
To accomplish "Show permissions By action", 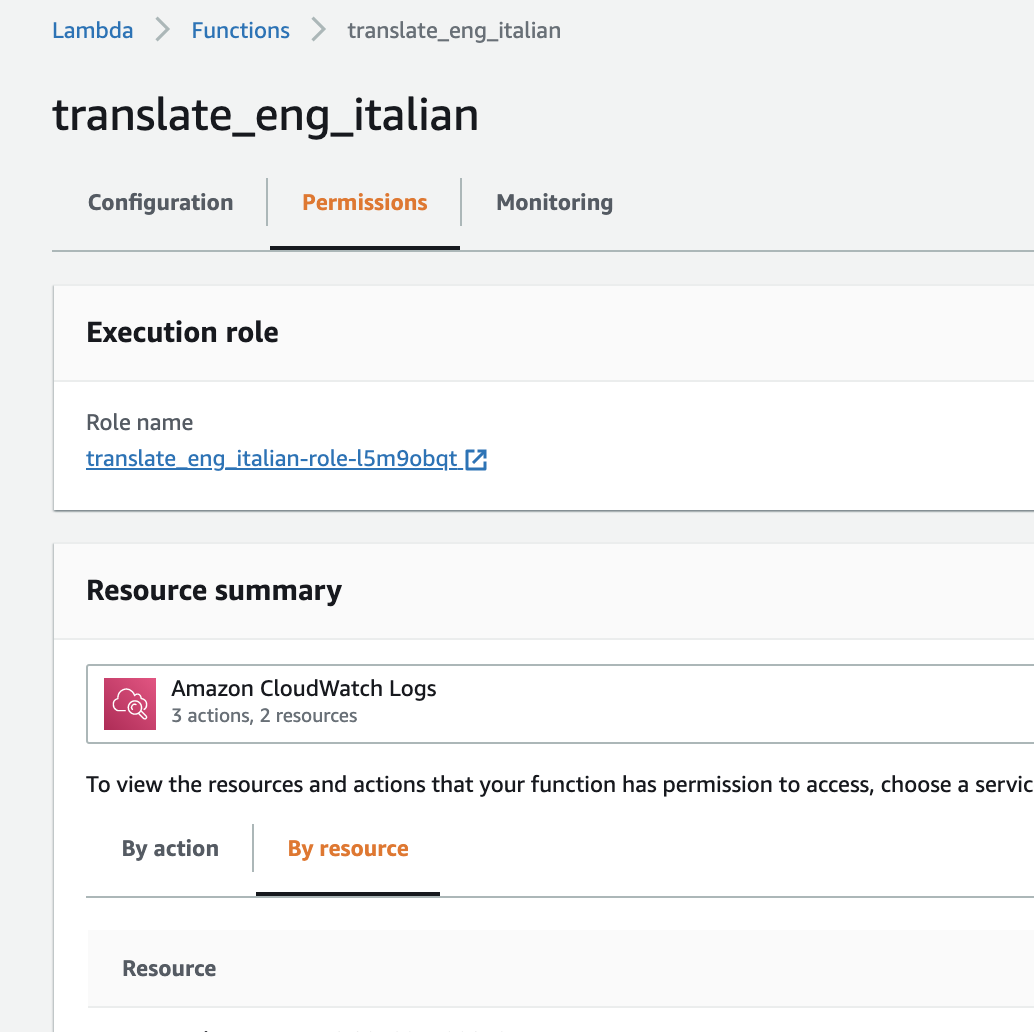I will pyautogui.click(x=170, y=849).
